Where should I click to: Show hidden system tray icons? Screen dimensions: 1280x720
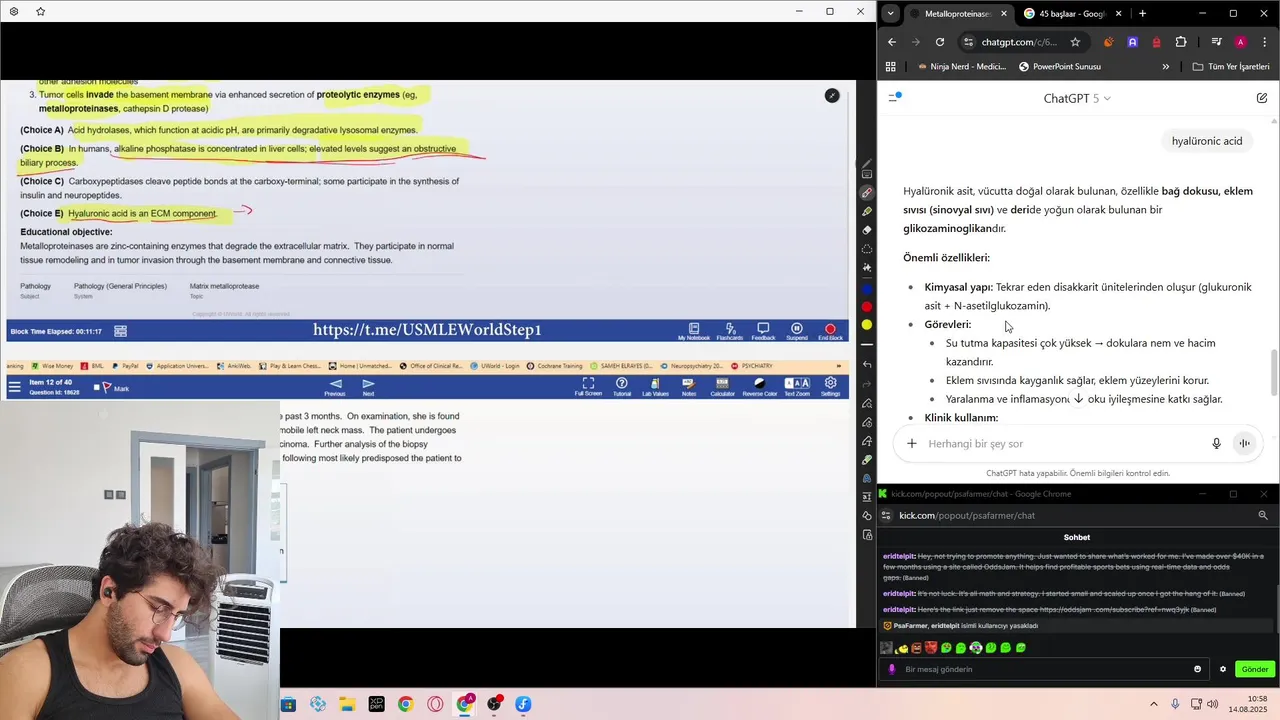tap(1153, 704)
